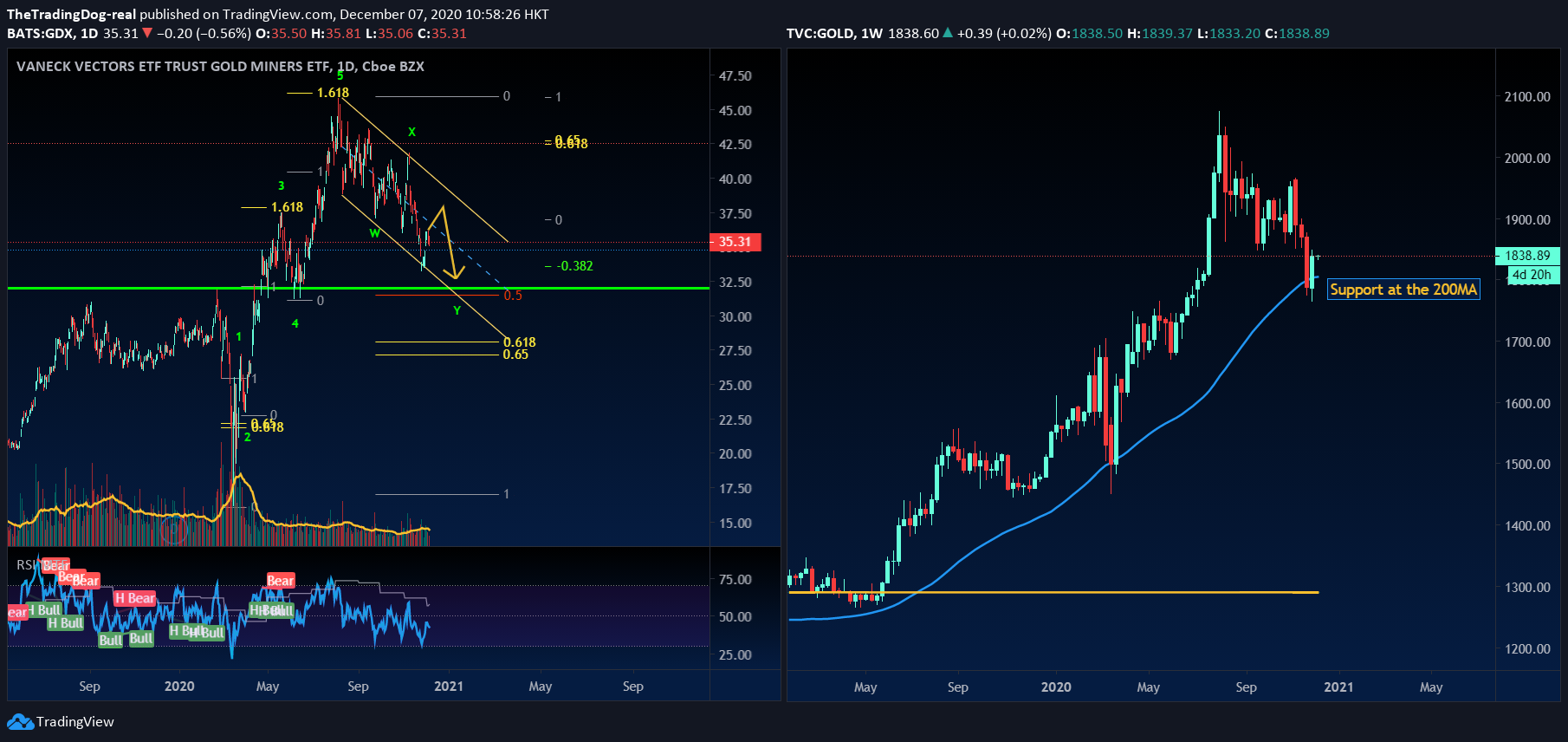Screen dimensions: 1568x742
Task: Click GDX low value L:35.06
Action: (390, 33)
